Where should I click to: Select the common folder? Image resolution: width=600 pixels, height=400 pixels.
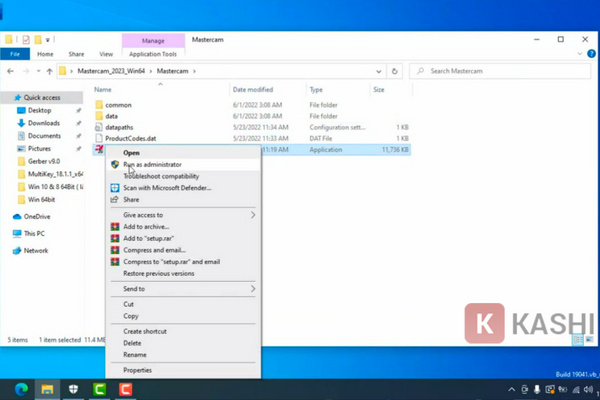coord(118,105)
